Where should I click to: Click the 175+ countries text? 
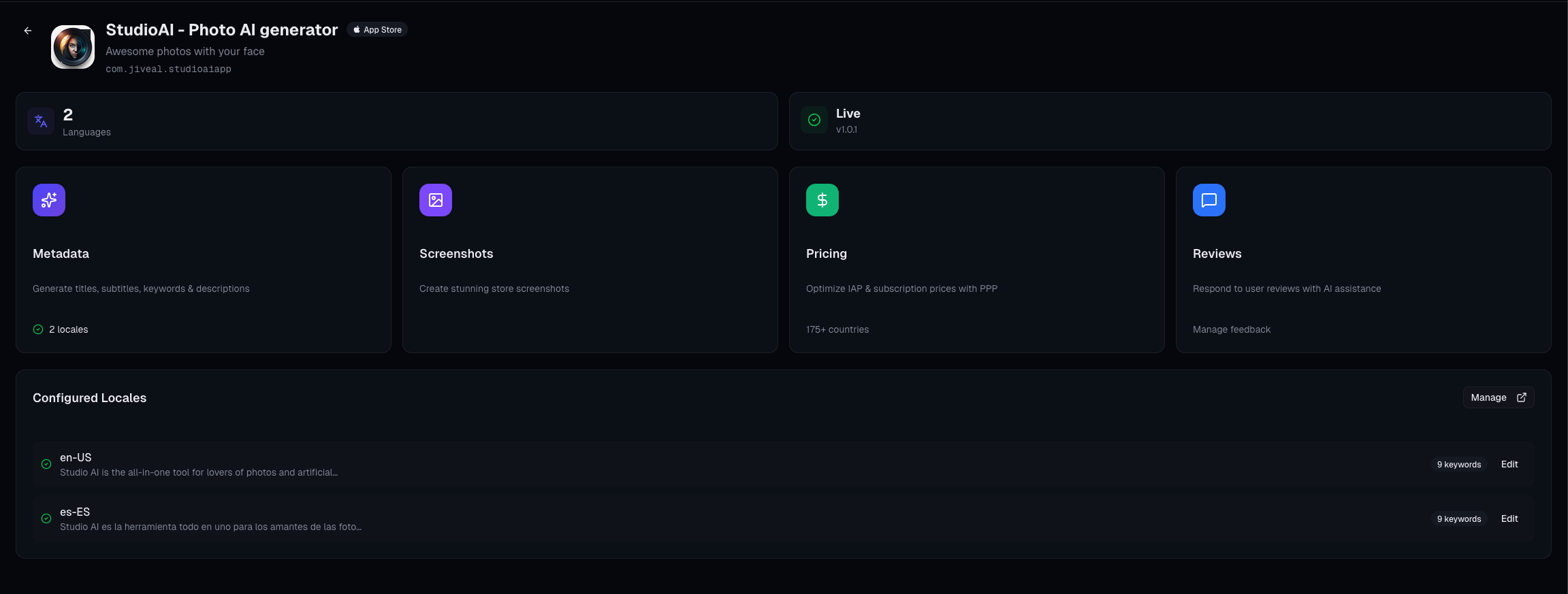tap(837, 329)
